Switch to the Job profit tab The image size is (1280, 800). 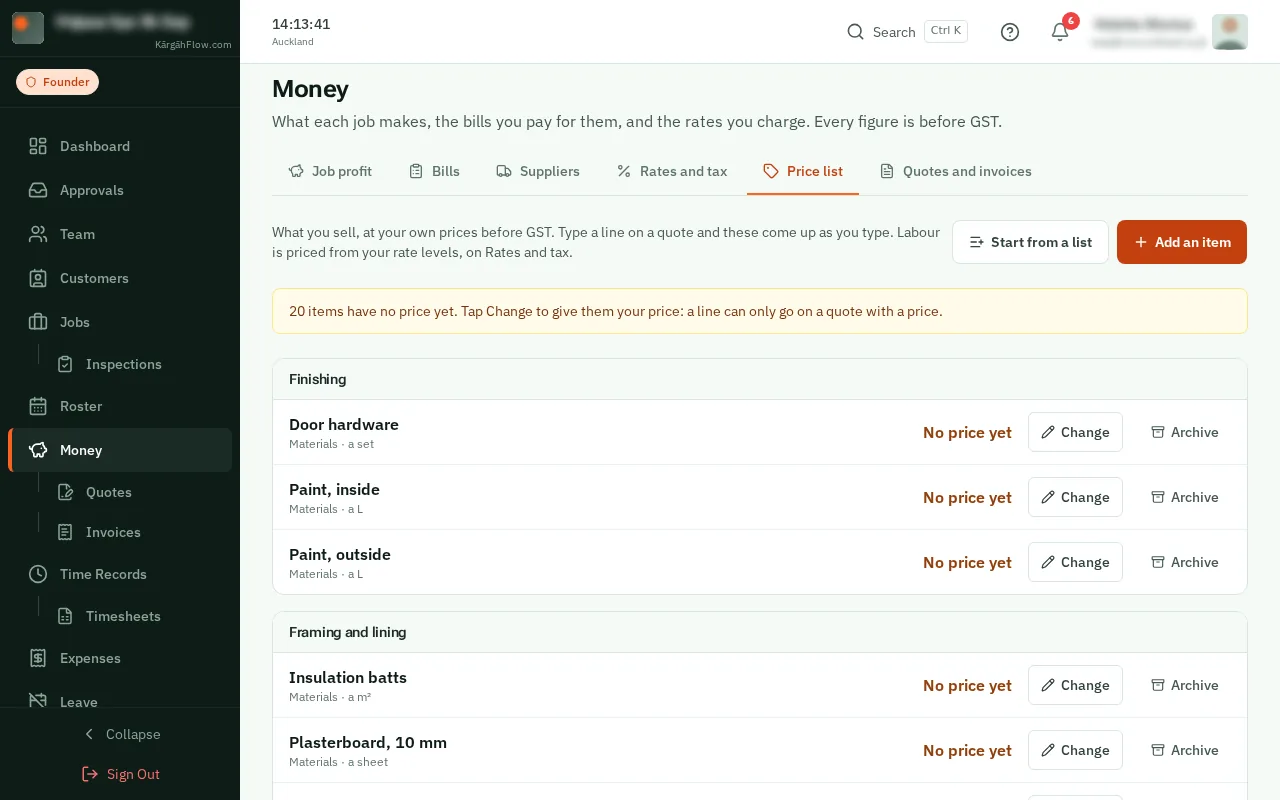click(330, 171)
